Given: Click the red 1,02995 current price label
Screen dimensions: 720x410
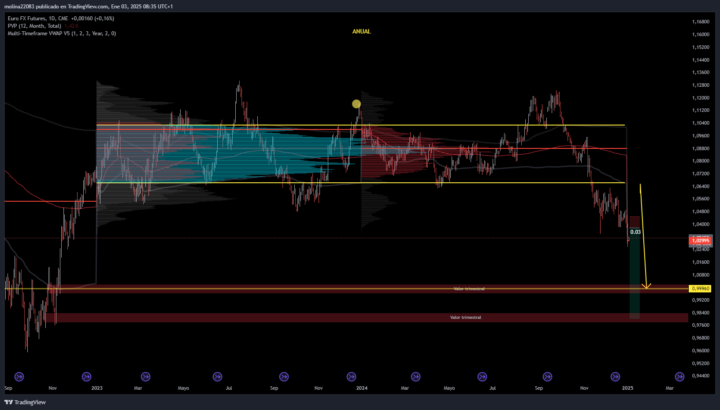Looking at the screenshot, I should click(701, 241).
